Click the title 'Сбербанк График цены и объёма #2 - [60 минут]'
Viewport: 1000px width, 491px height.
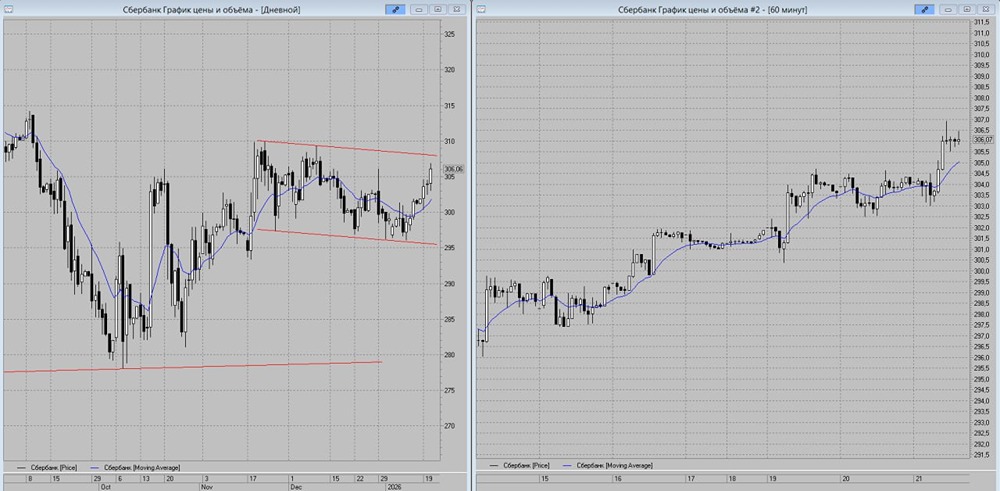click(712, 10)
